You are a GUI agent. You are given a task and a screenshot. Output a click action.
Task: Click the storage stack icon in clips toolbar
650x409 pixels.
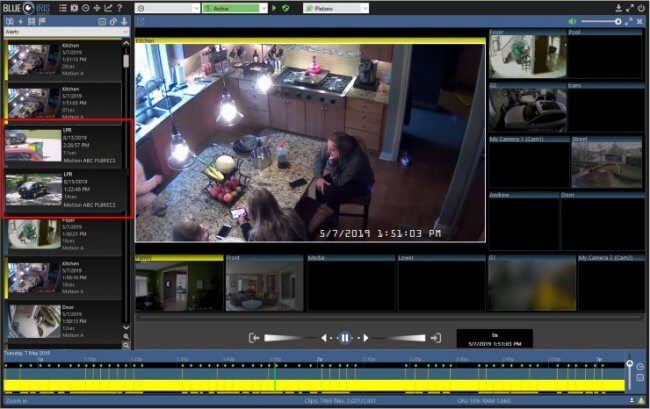[x=31, y=21]
